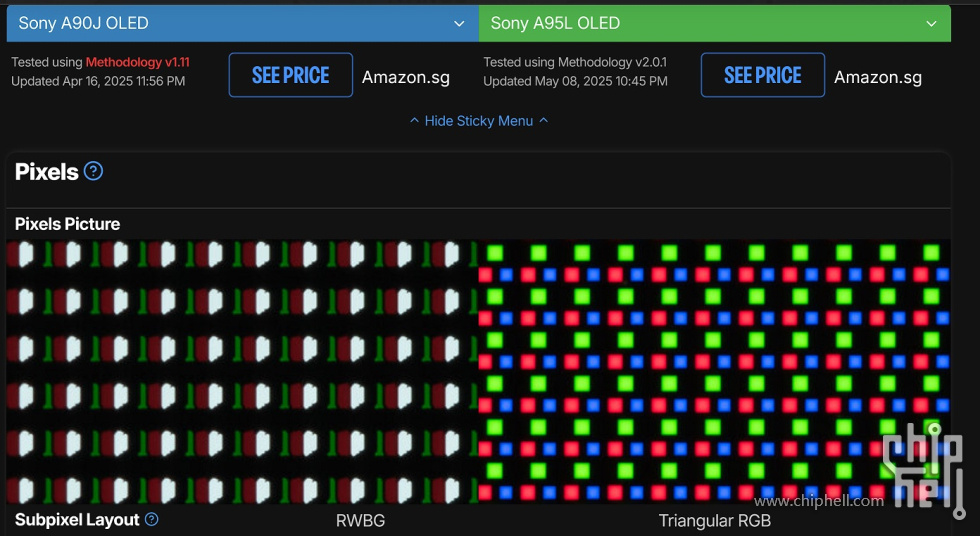Click the SEE PRICE button for Sony A95L
980x536 pixels.
(762, 75)
